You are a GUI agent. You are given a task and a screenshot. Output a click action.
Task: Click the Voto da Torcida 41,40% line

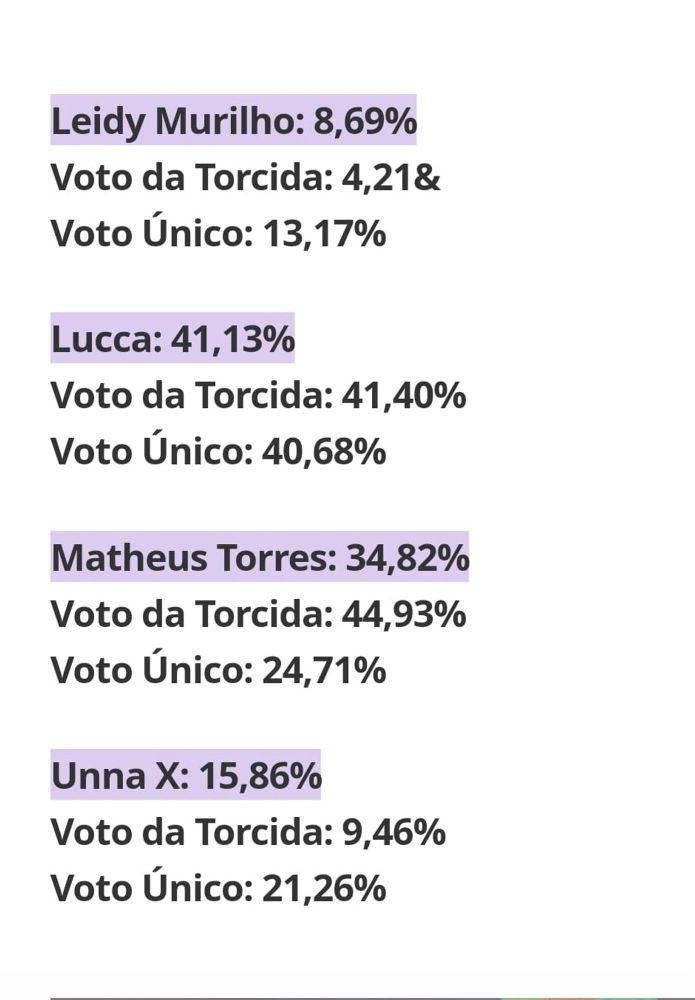pos(258,396)
